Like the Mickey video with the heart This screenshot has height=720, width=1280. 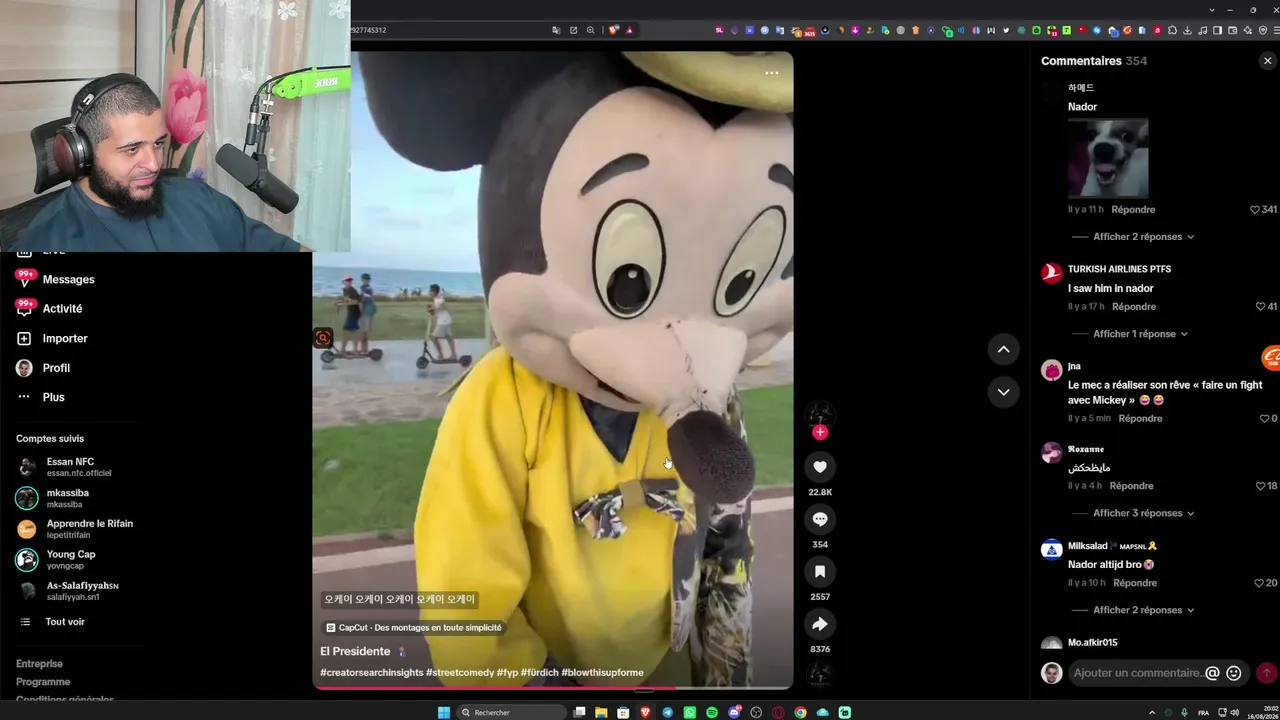pyautogui.click(x=820, y=467)
